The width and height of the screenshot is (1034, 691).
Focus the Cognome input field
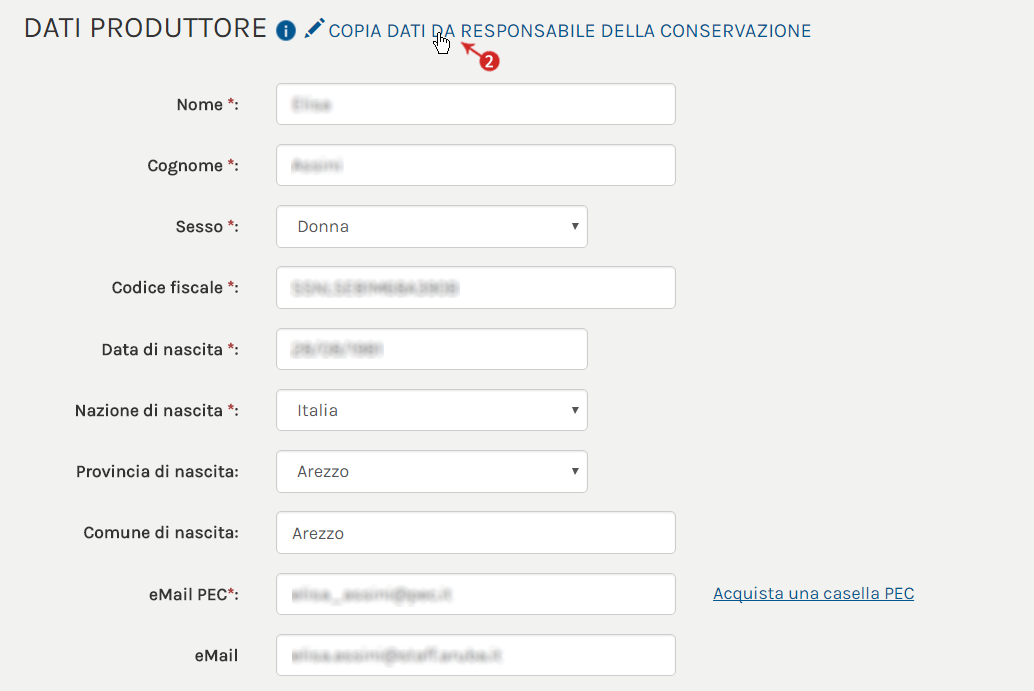476,165
